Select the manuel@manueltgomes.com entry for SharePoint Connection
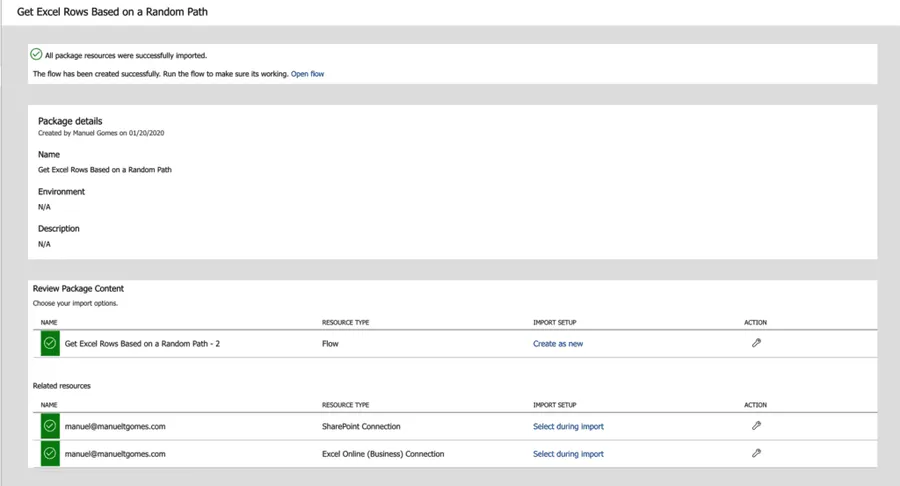 coord(115,427)
